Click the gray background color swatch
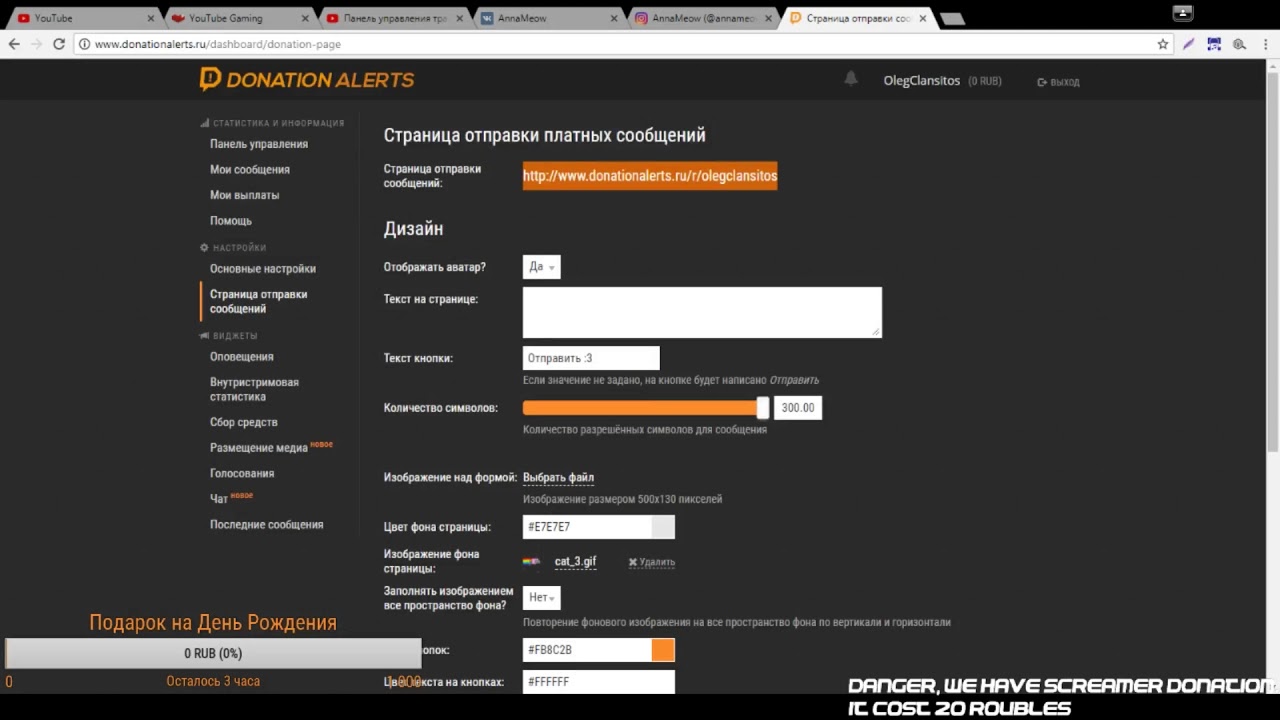This screenshot has width=1280, height=720. (663, 527)
